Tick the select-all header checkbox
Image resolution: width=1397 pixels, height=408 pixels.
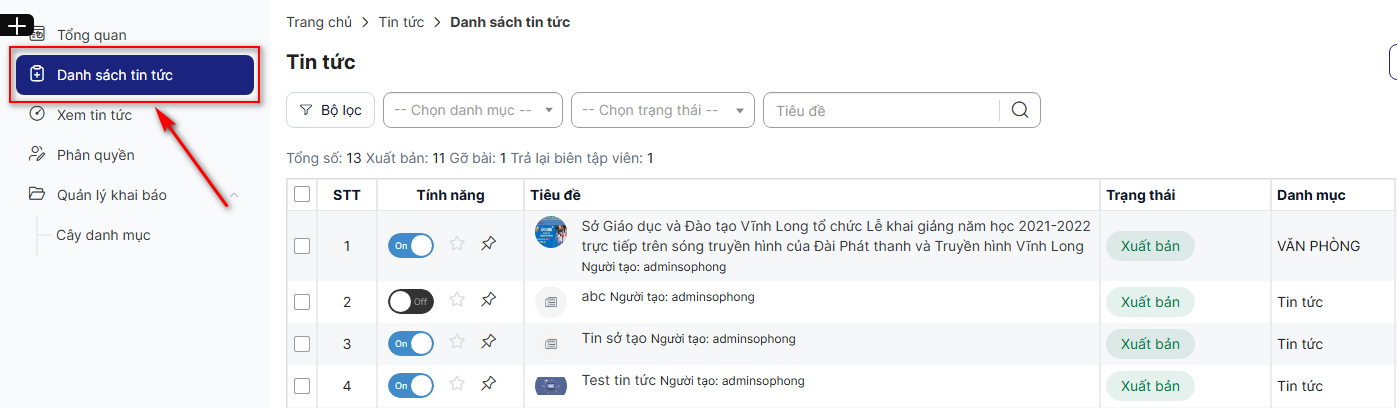pyautogui.click(x=302, y=195)
